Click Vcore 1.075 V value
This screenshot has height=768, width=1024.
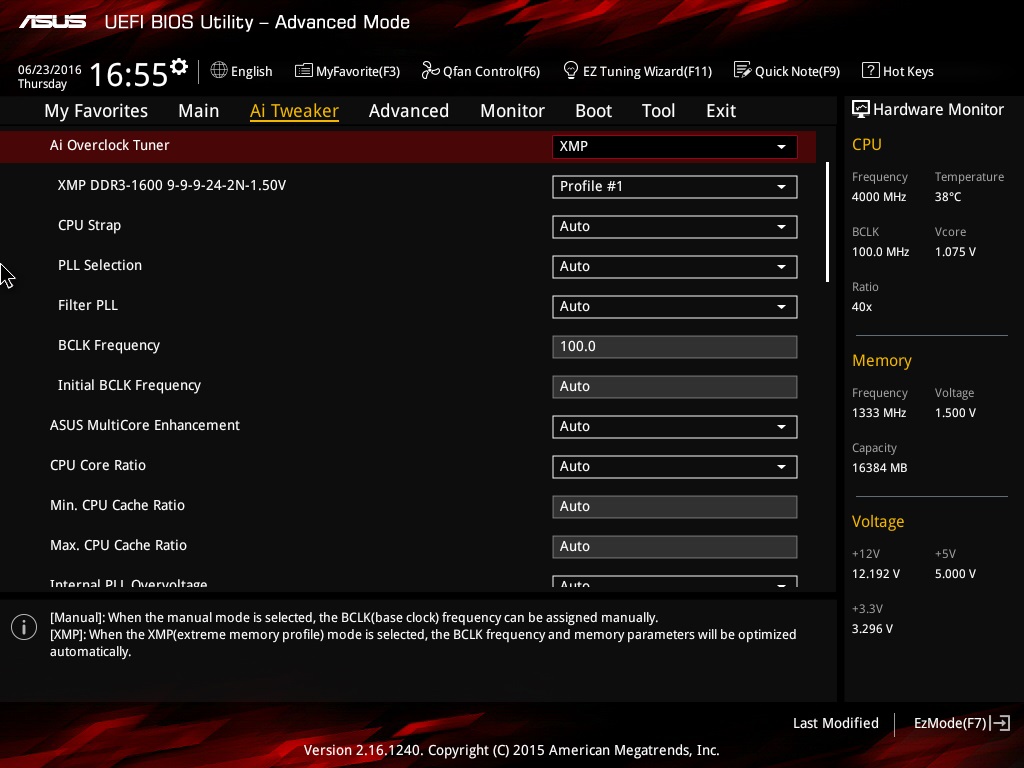point(955,251)
